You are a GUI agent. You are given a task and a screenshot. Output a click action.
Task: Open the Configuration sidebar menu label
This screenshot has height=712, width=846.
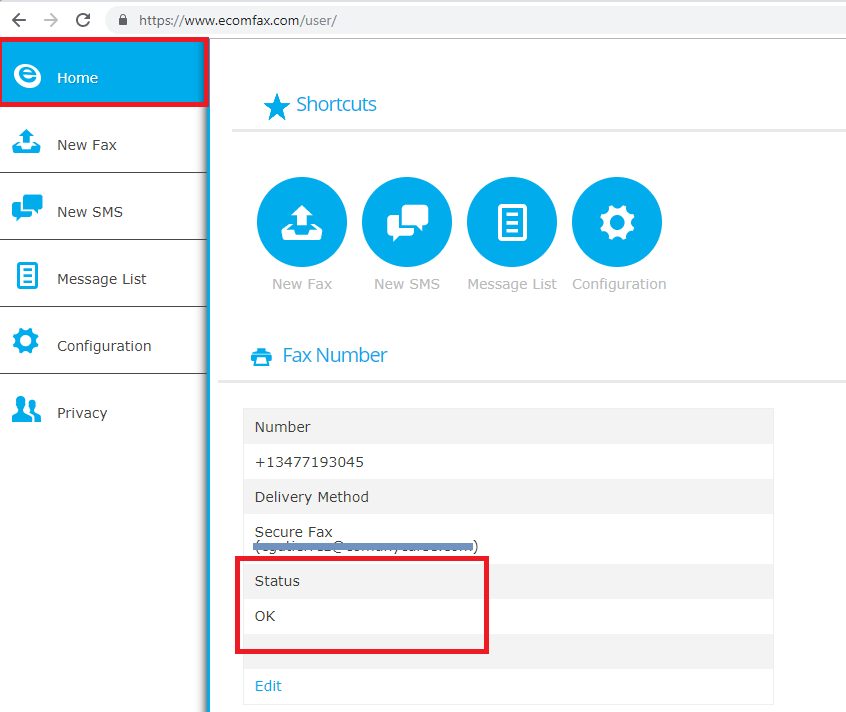104,346
